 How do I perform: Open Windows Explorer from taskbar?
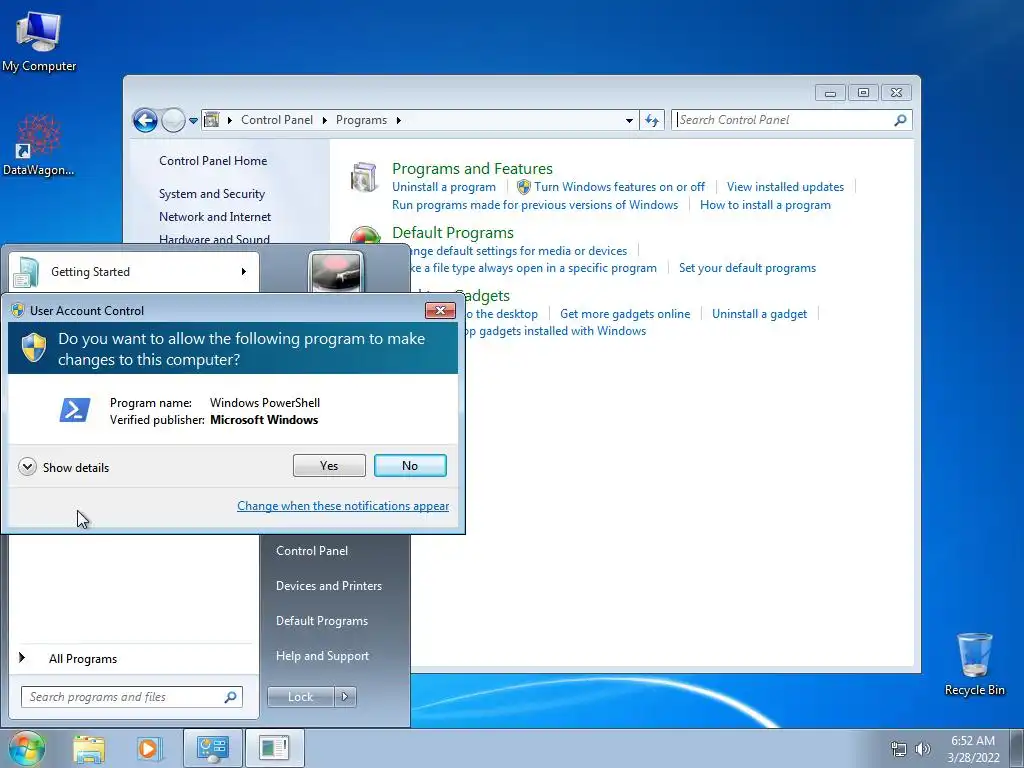[x=89, y=748]
